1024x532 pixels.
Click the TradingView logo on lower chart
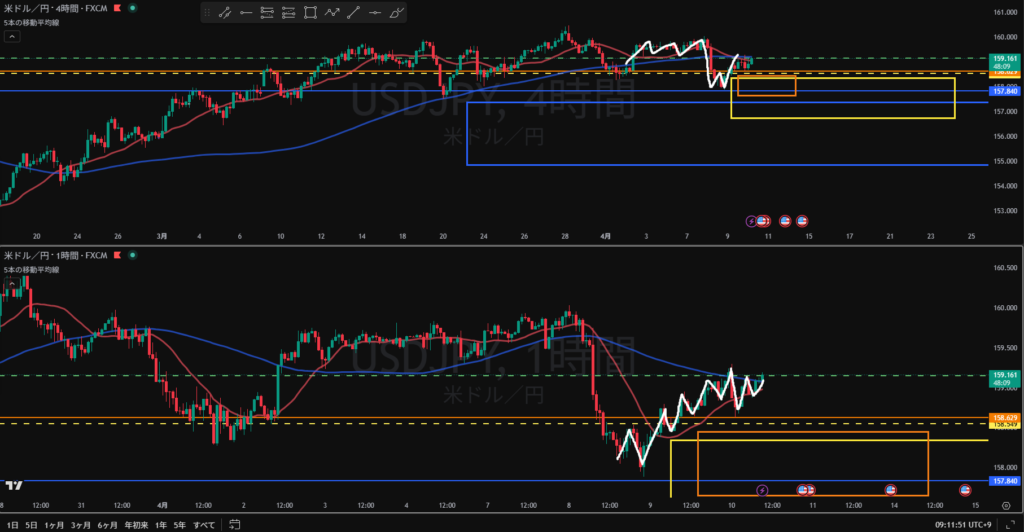click(13, 486)
